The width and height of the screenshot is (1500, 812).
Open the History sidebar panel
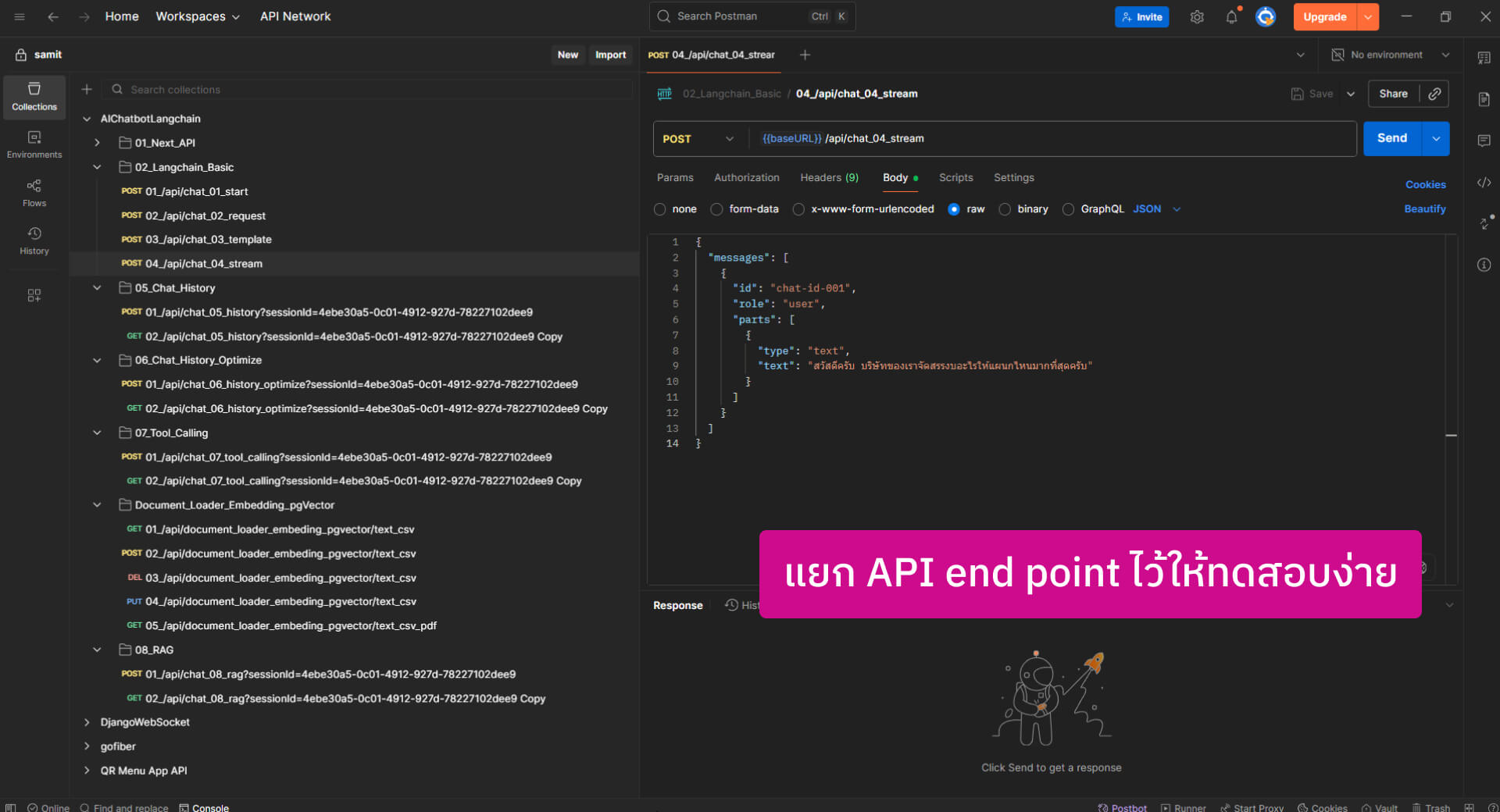(34, 240)
